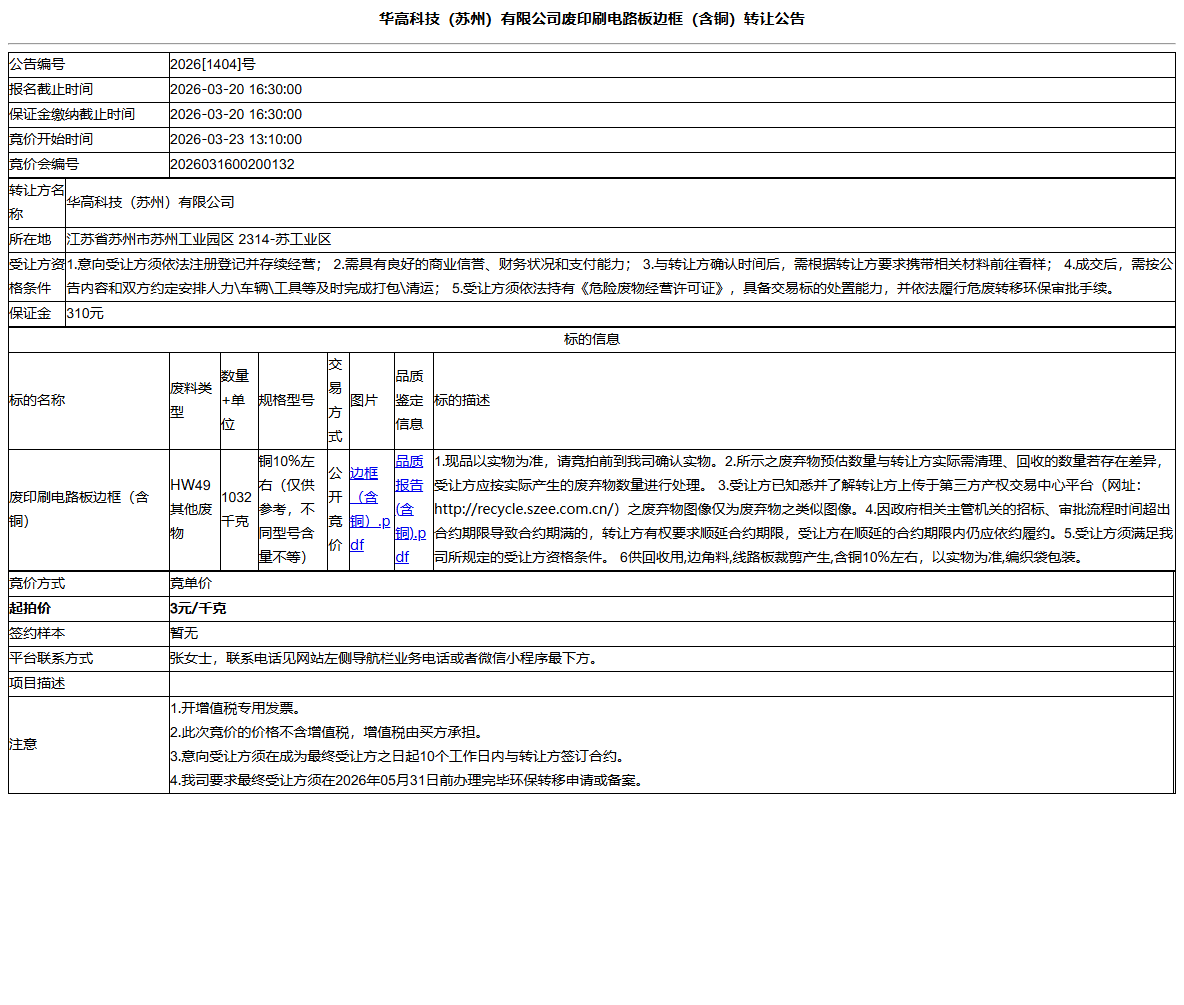Click the quantity 1032千克 cell
This screenshot has height=1005, width=1184.
(x=236, y=512)
